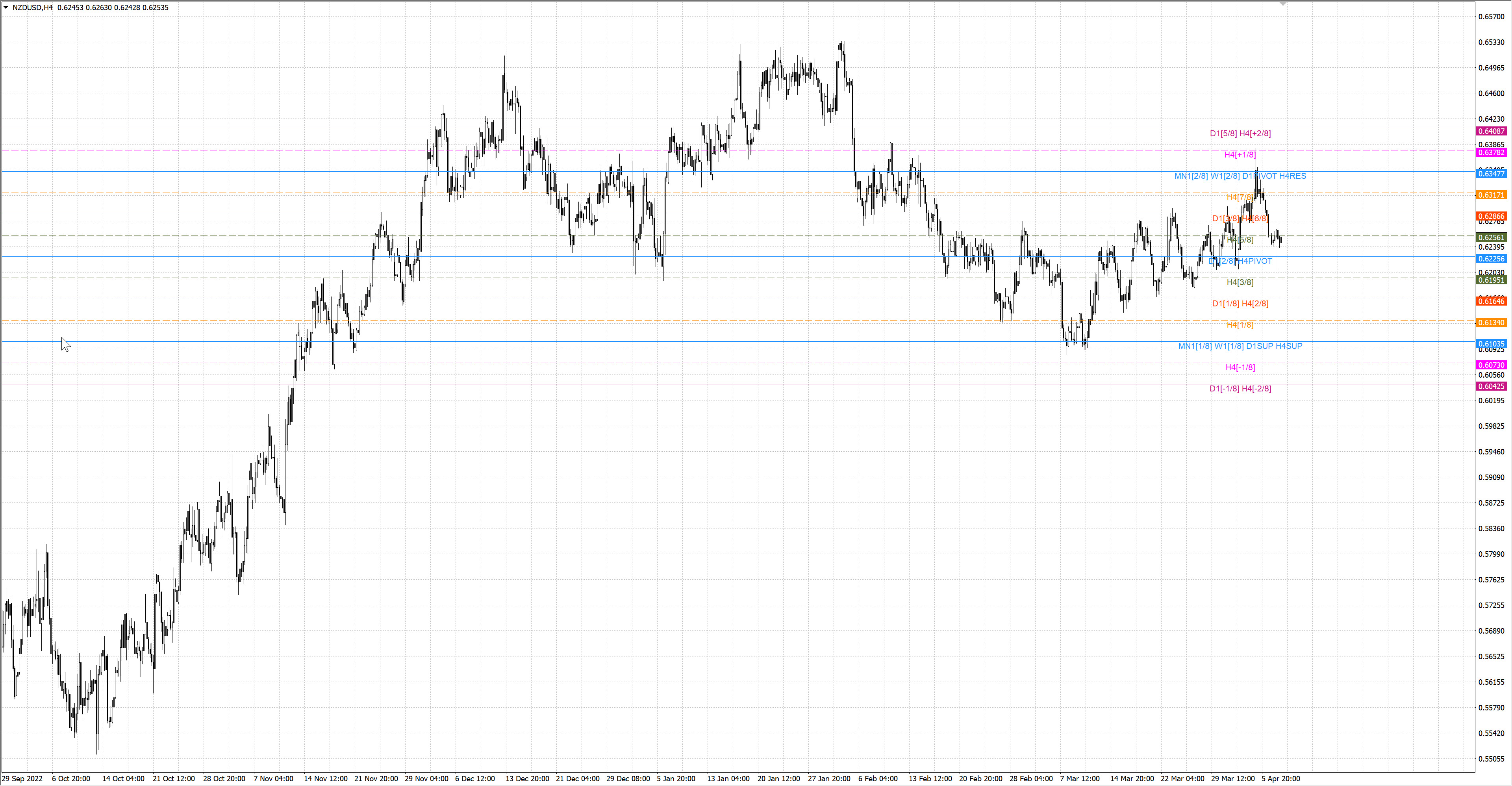Screen dimensions: 1512x786
Task: Click the green 0.62561 price tag
Action: [x=1492, y=238]
